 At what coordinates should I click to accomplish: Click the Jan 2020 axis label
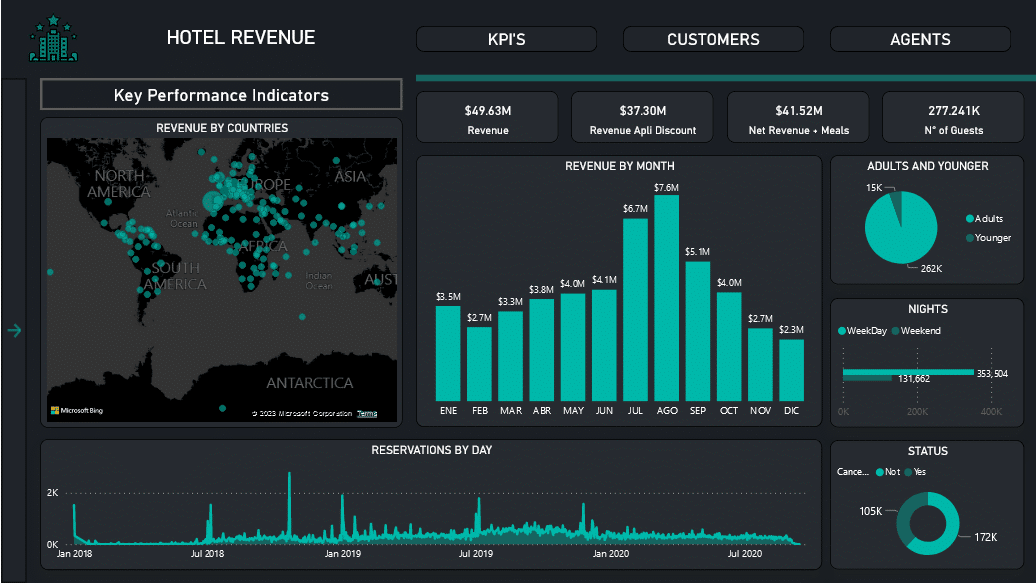tap(610, 554)
